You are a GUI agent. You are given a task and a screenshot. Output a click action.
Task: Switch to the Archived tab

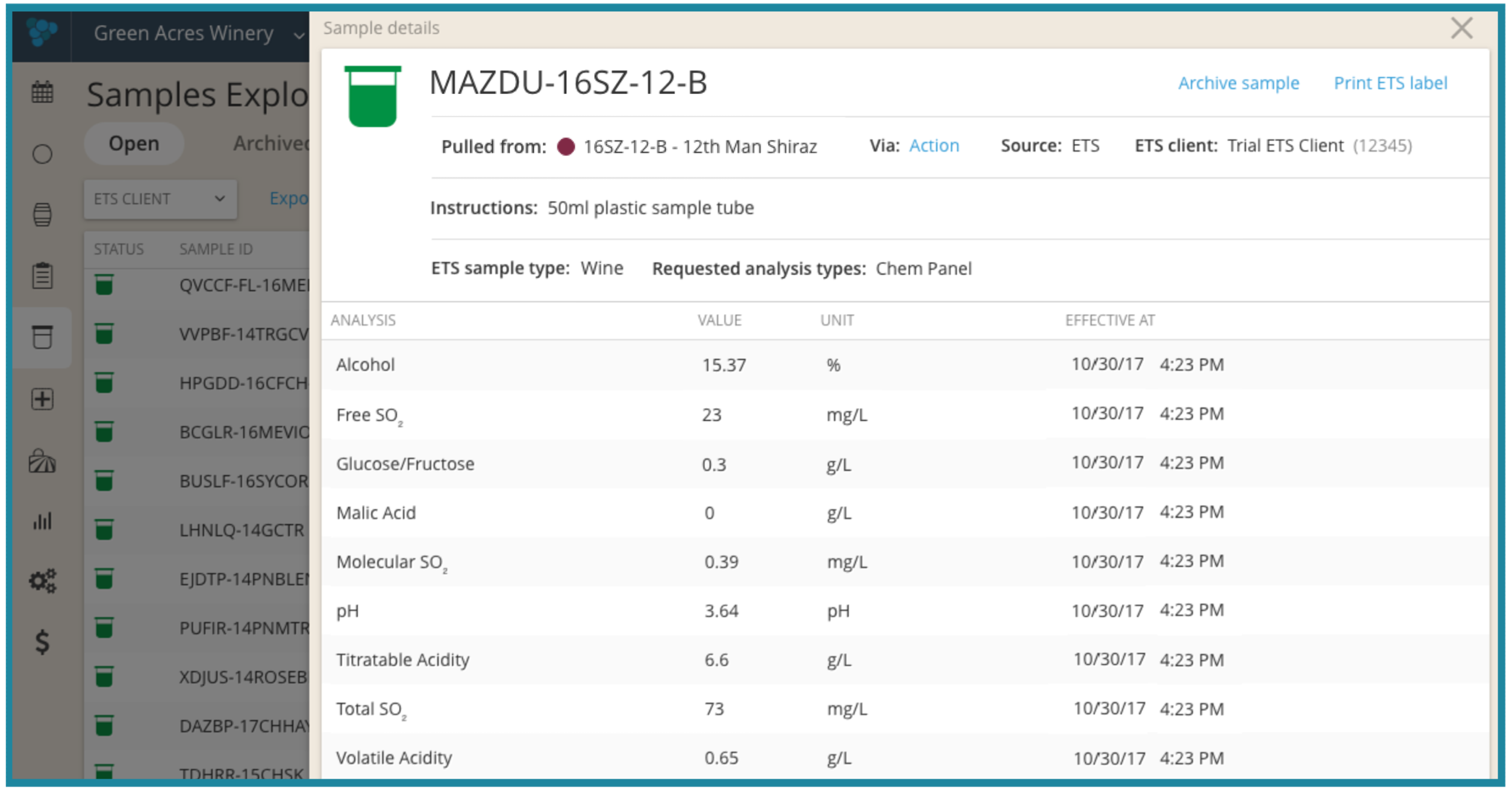(x=270, y=143)
